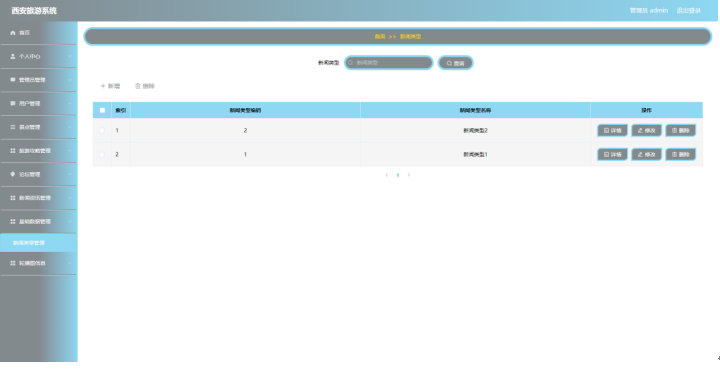This screenshot has width=720, height=370.
Task: Select page number 1 in pagination
Action: click(398, 175)
